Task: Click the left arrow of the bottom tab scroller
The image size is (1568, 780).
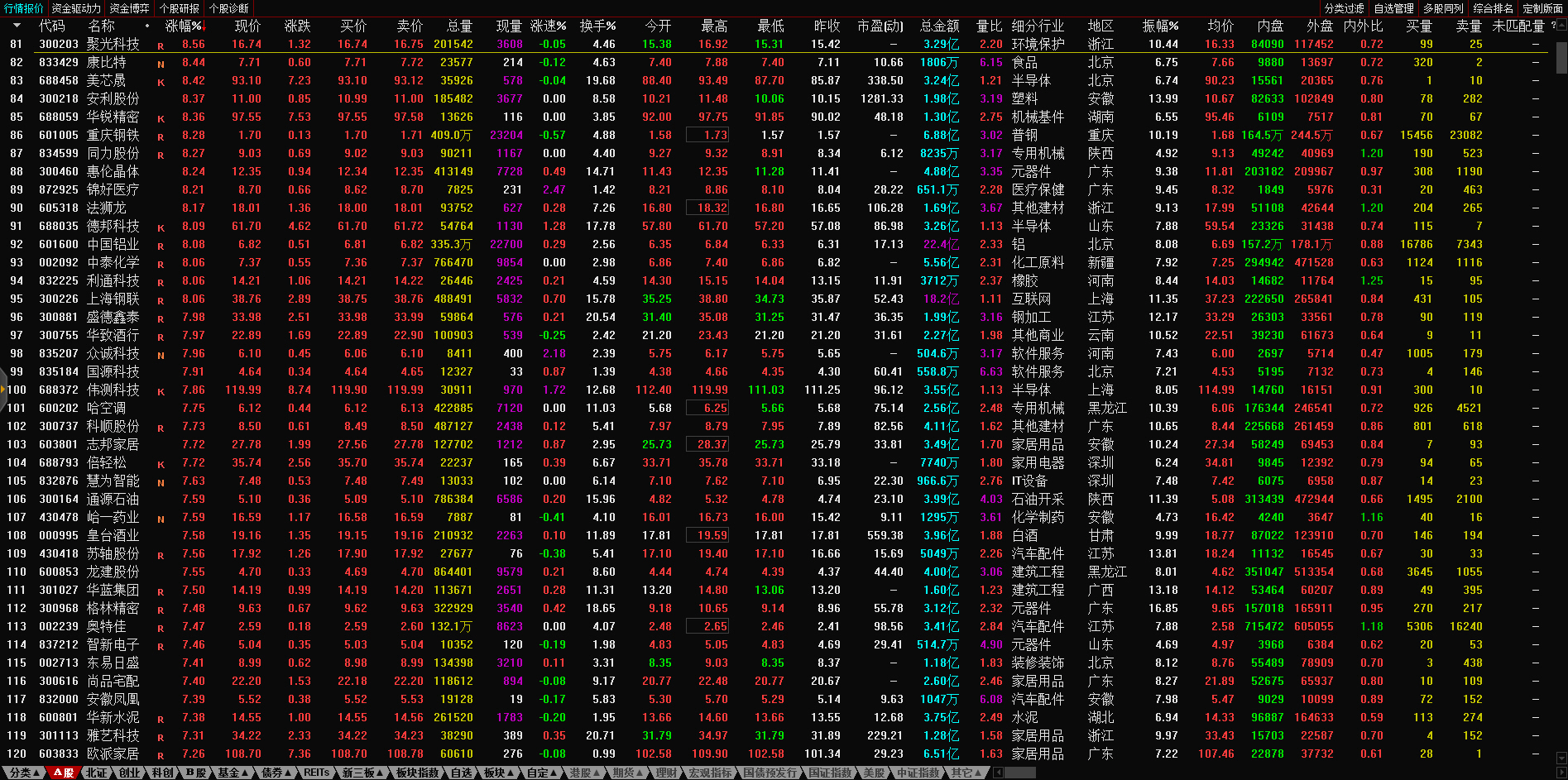Action: [x=999, y=773]
